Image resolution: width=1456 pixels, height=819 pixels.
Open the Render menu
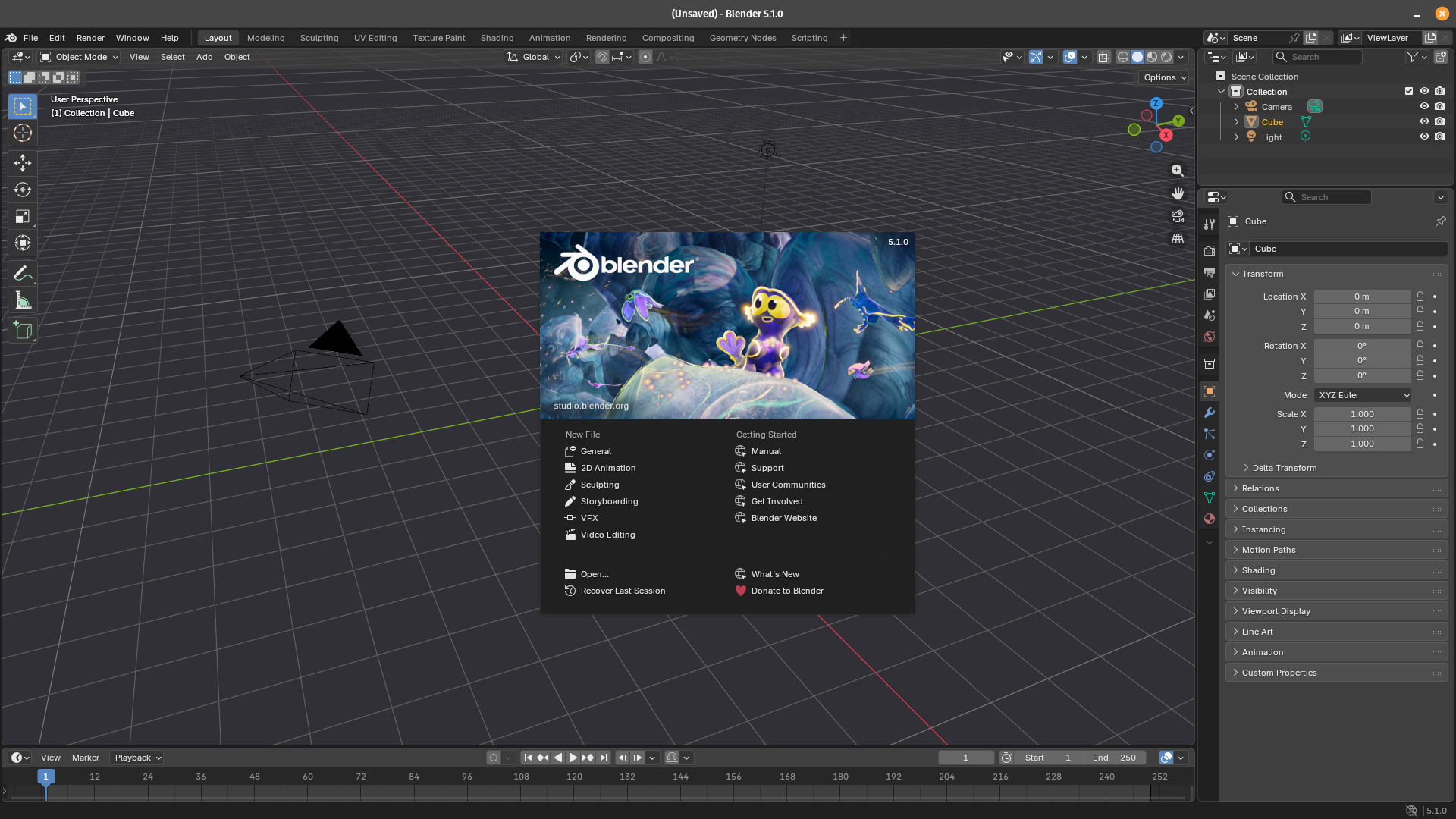point(90,38)
